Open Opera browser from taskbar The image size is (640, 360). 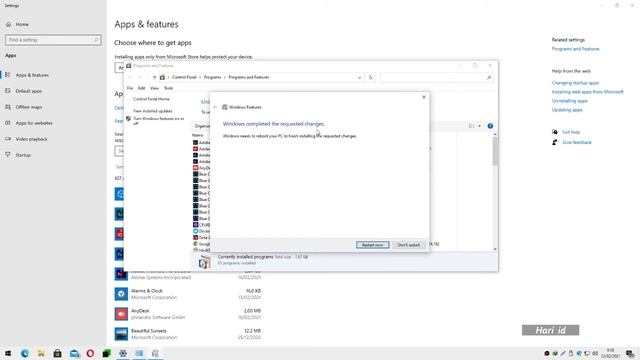(x=90, y=353)
